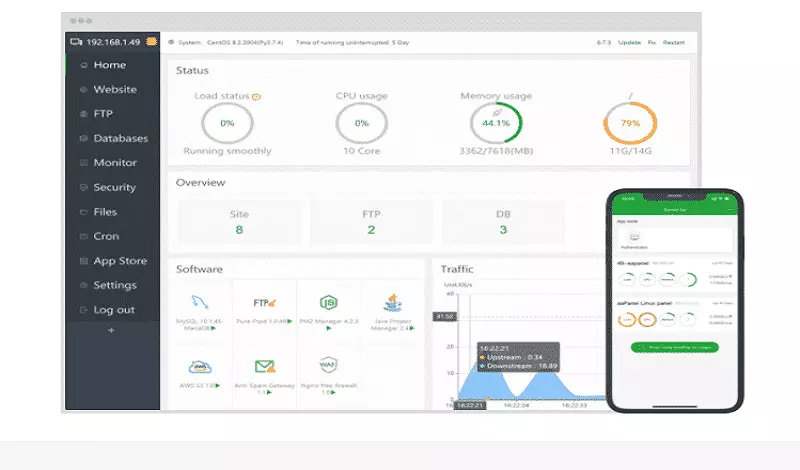Viewport: 800px width, 470px height.
Task: Click the 31.52 marker on traffic axis
Action: point(445,316)
